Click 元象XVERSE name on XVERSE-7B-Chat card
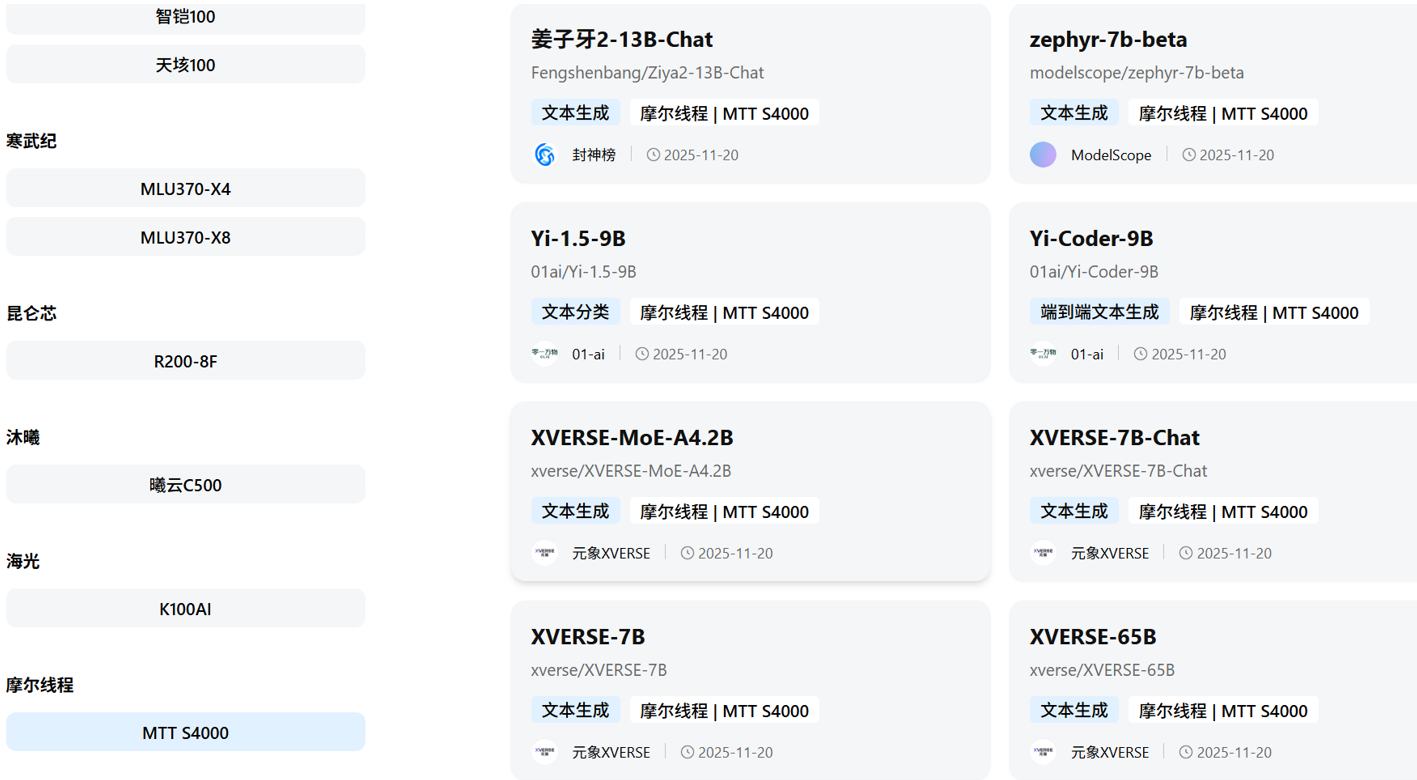Image resolution: width=1417 pixels, height=780 pixels. [1110, 553]
